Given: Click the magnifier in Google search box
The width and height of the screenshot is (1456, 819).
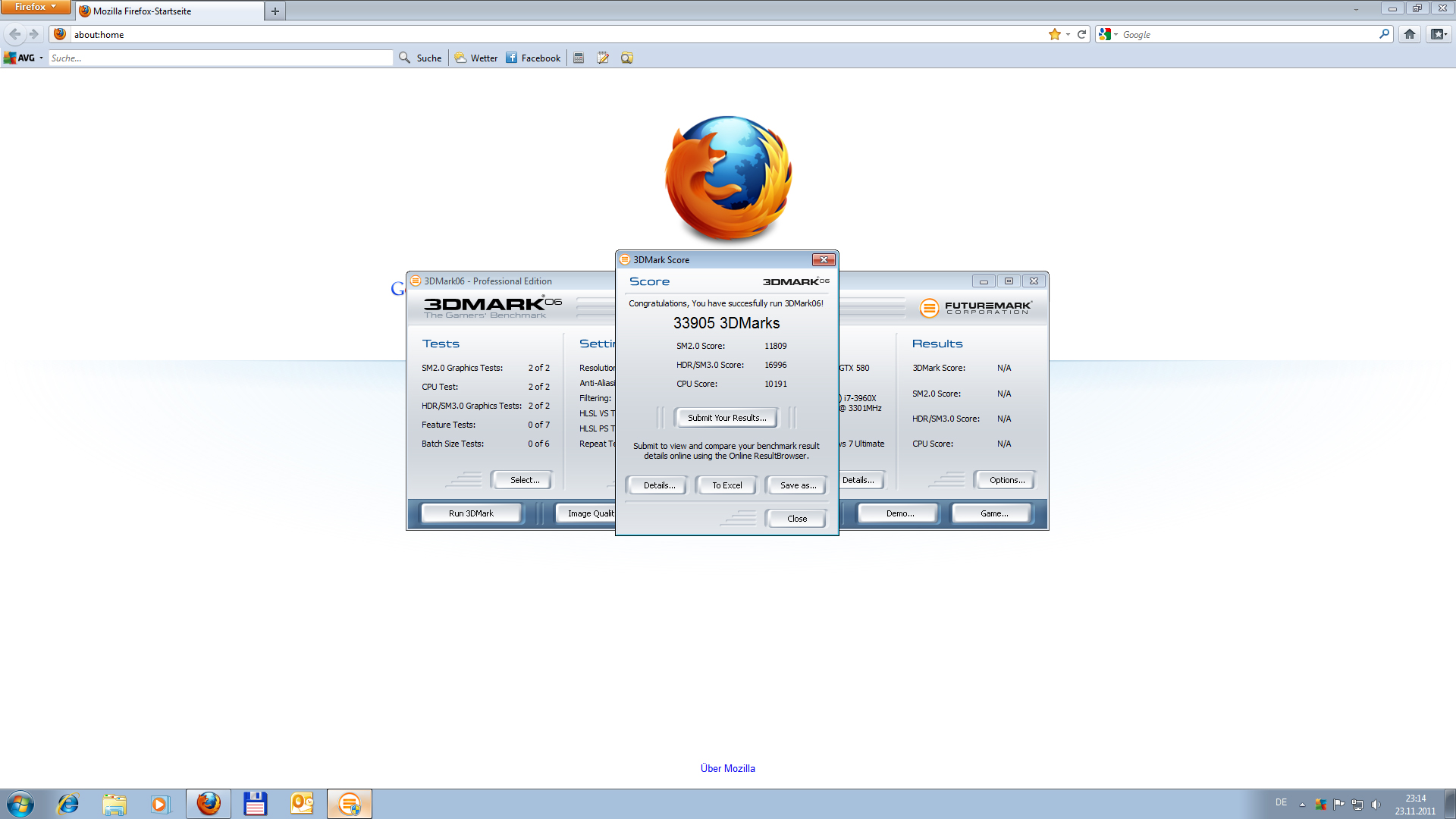Looking at the screenshot, I should tap(1384, 34).
